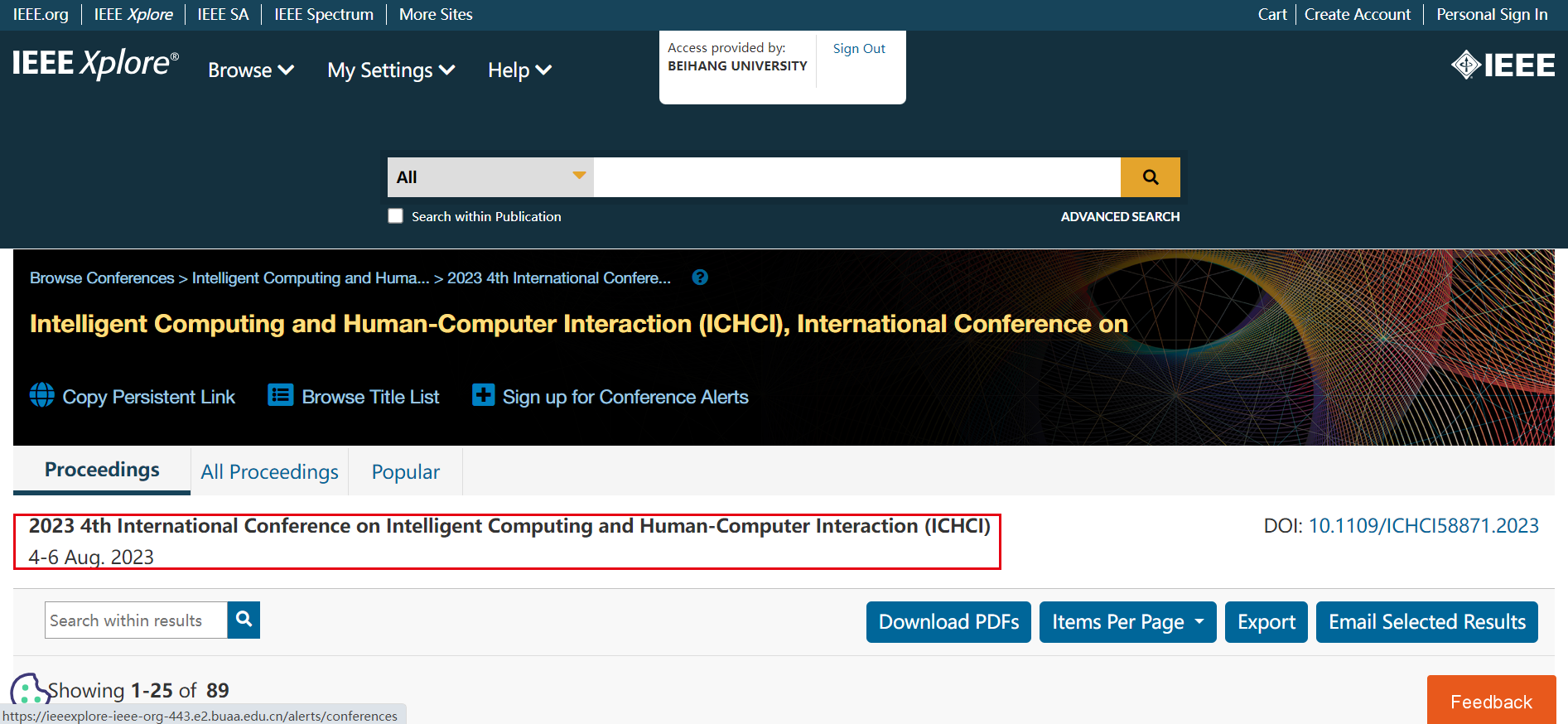The image size is (1568, 724).
Task: Click the Export button
Action: click(x=1266, y=622)
